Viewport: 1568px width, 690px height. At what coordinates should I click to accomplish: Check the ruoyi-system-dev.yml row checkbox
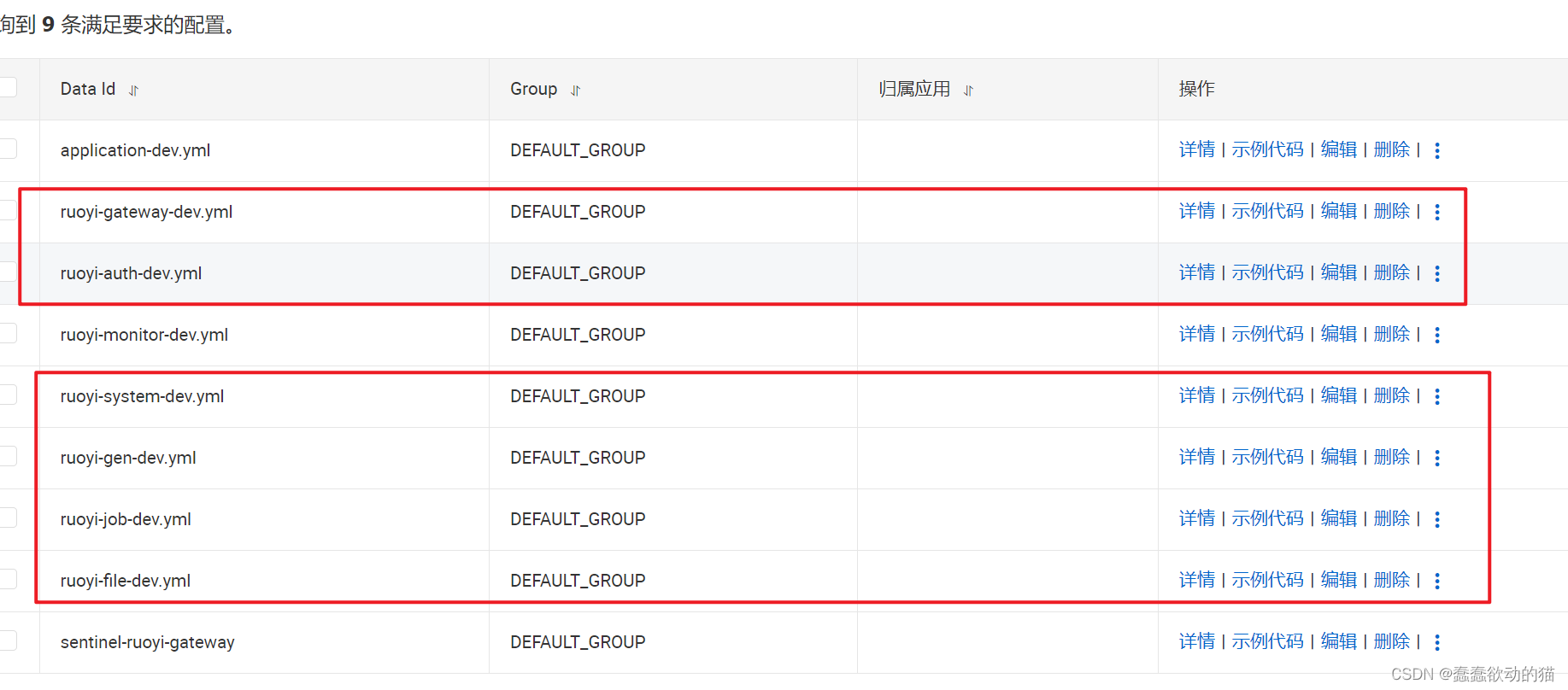pos(8,395)
